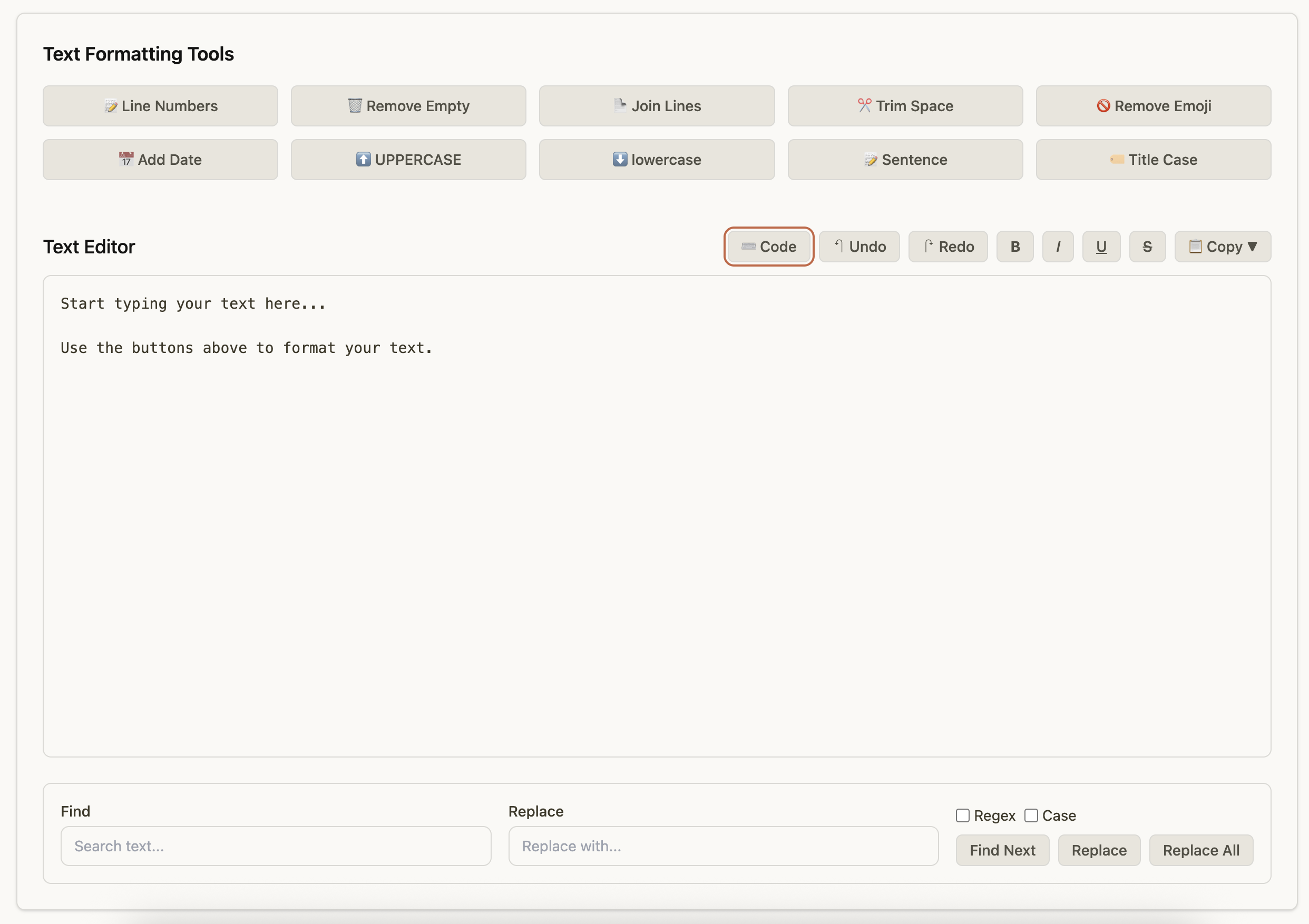1309x924 pixels.
Task: Focus the Search text input field
Action: (x=276, y=846)
